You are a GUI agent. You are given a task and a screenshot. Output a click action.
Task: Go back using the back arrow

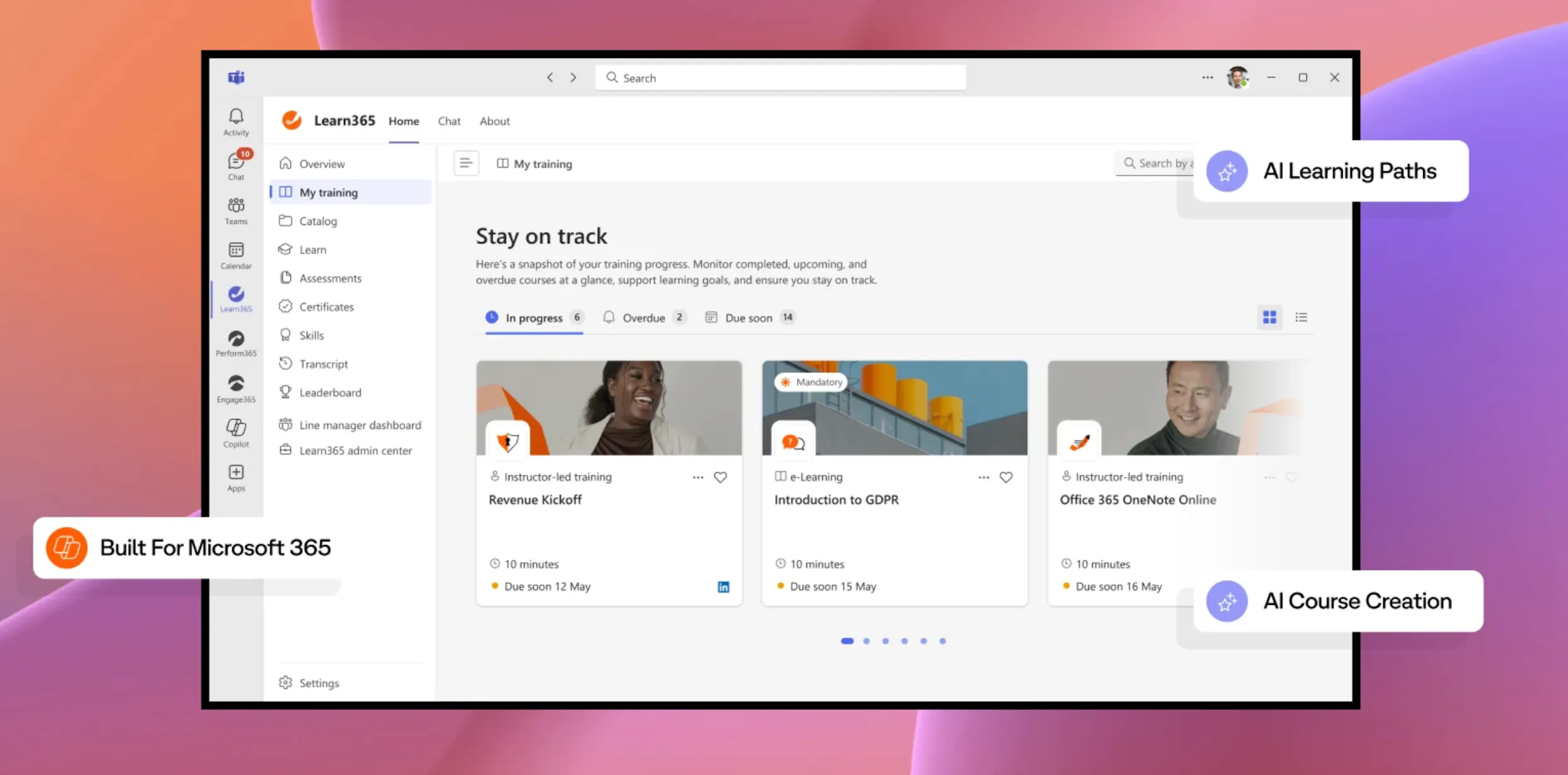click(x=550, y=77)
